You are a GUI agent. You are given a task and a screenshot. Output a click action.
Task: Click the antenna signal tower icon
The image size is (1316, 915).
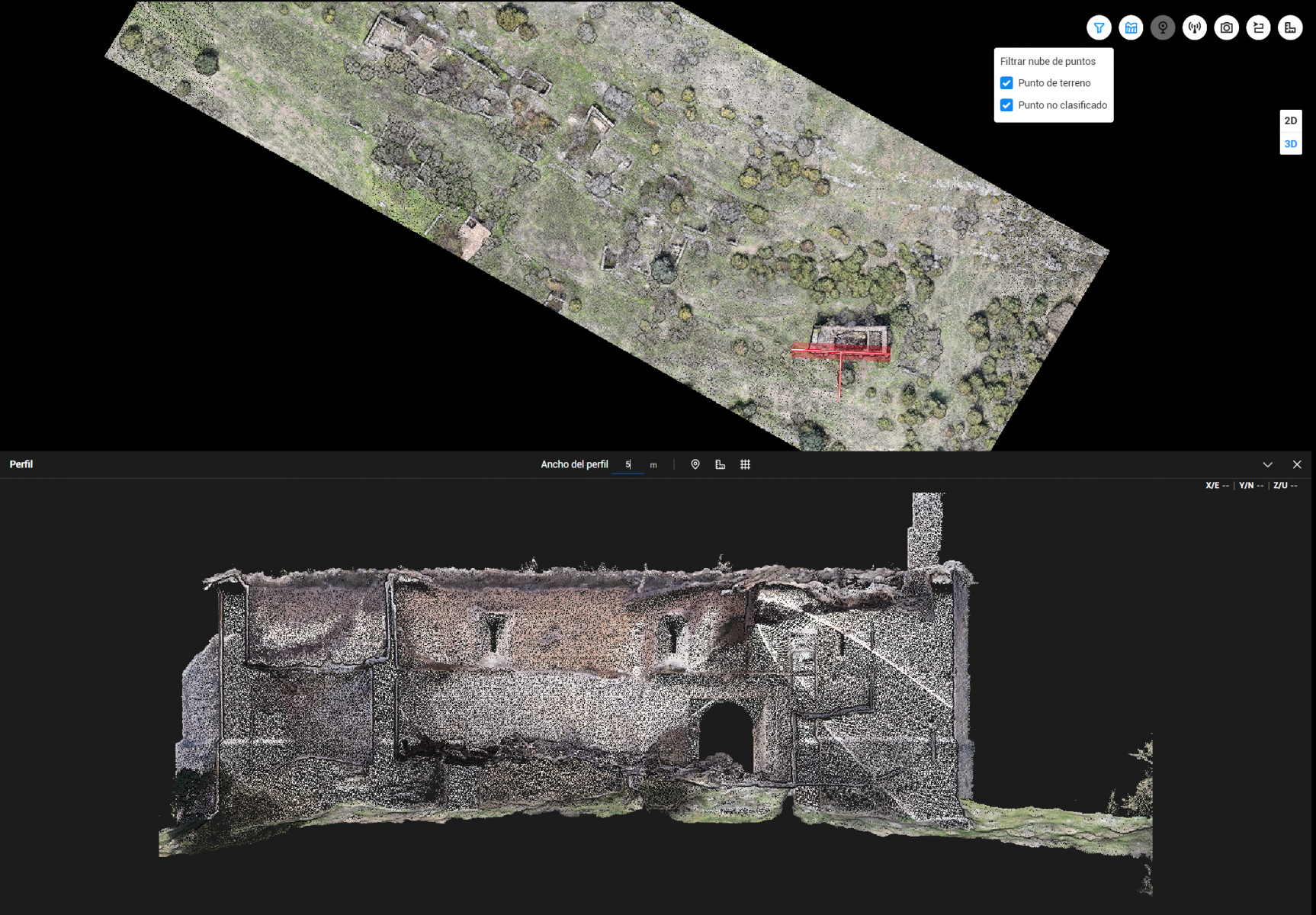pos(1195,28)
